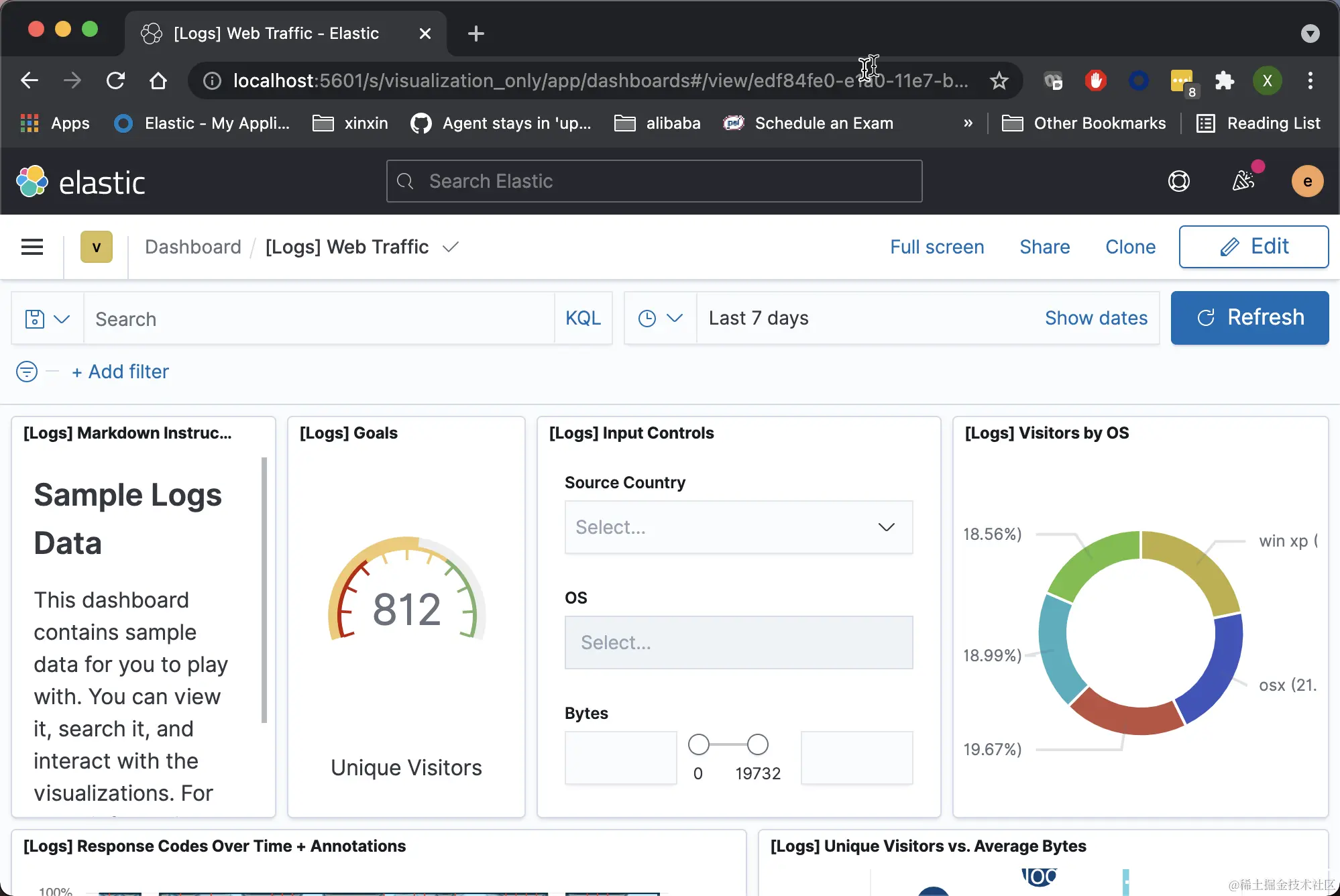
Task: Open the help lifebuoy icon
Action: pyautogui.click(x=1178, y=181)
